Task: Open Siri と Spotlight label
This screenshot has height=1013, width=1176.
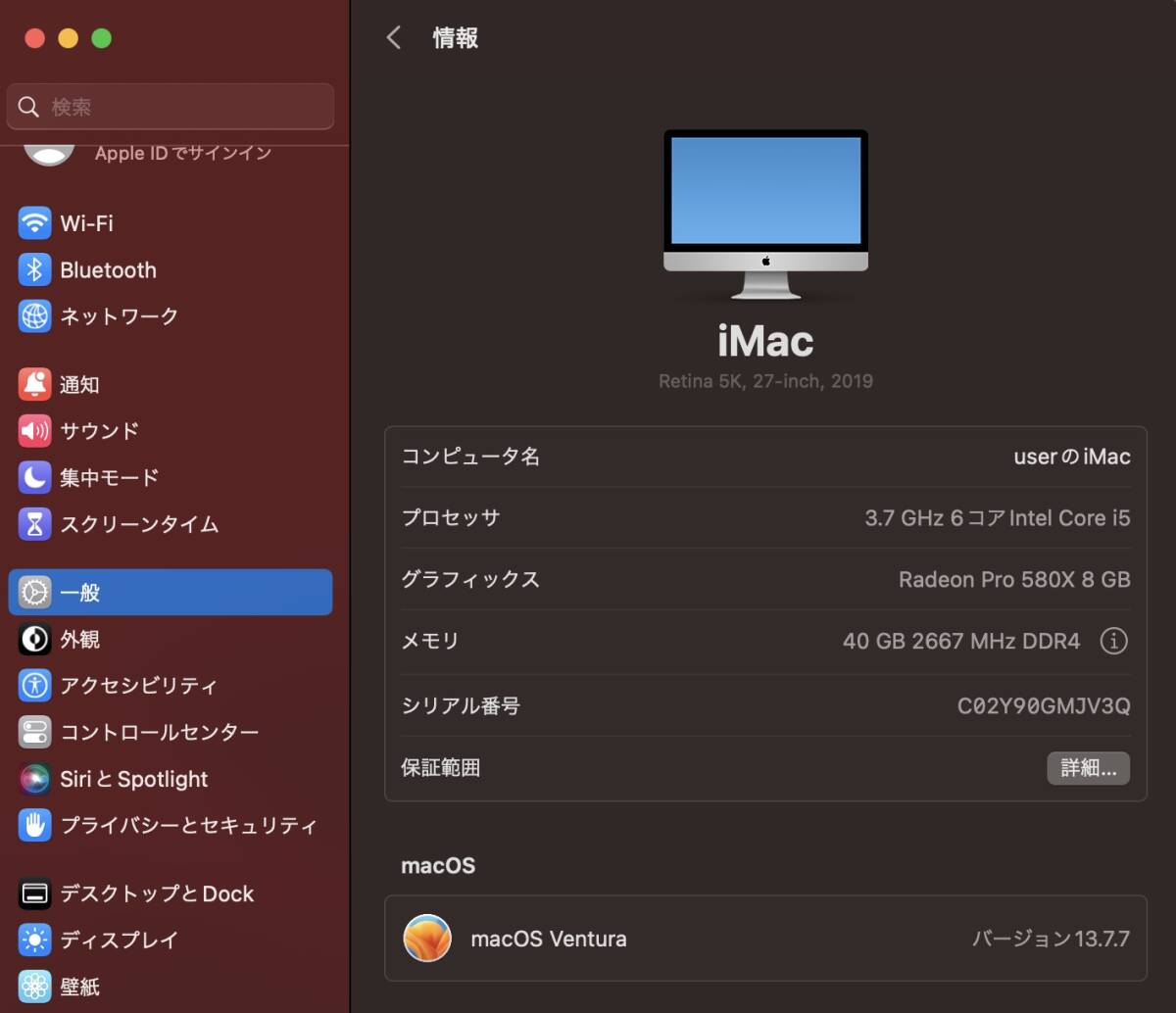Action: point(134,779)
